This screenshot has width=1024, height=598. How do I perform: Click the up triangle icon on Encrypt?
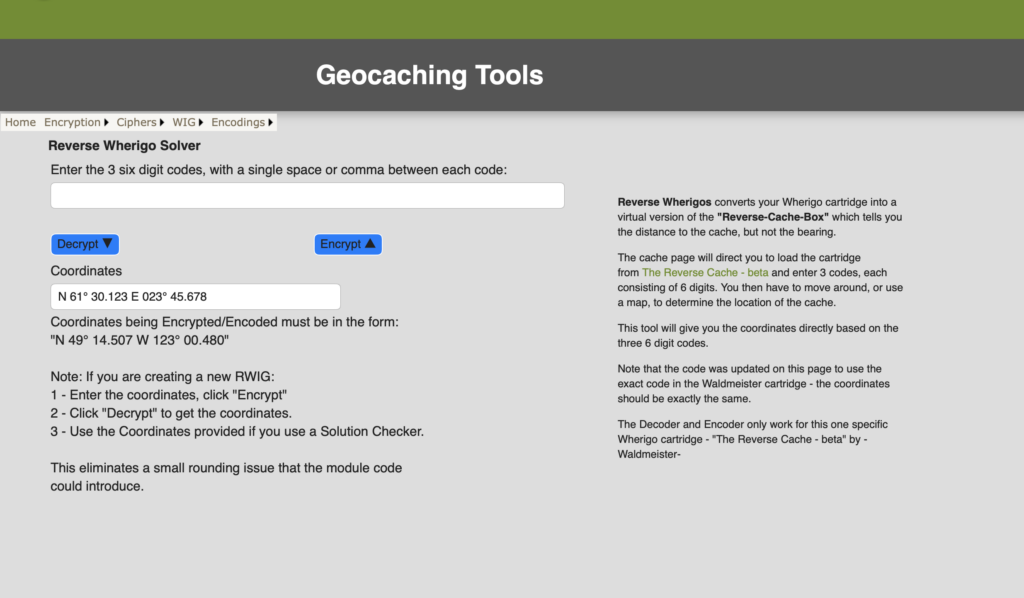[x=370, y=243]
